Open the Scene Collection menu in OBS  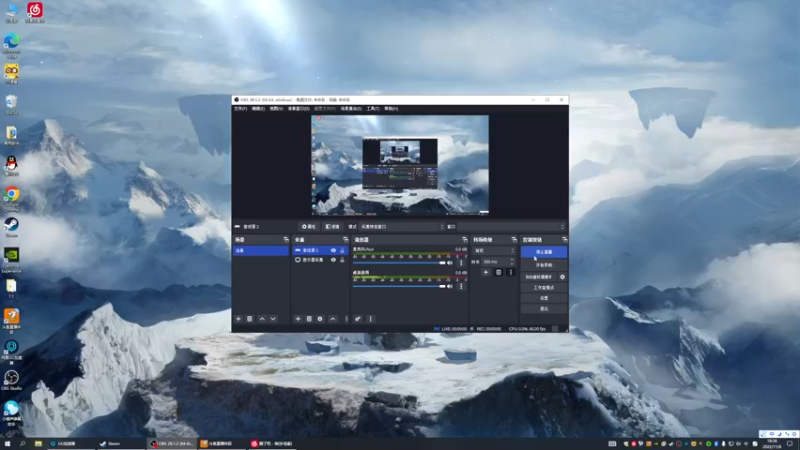click(x=351, y=109)
